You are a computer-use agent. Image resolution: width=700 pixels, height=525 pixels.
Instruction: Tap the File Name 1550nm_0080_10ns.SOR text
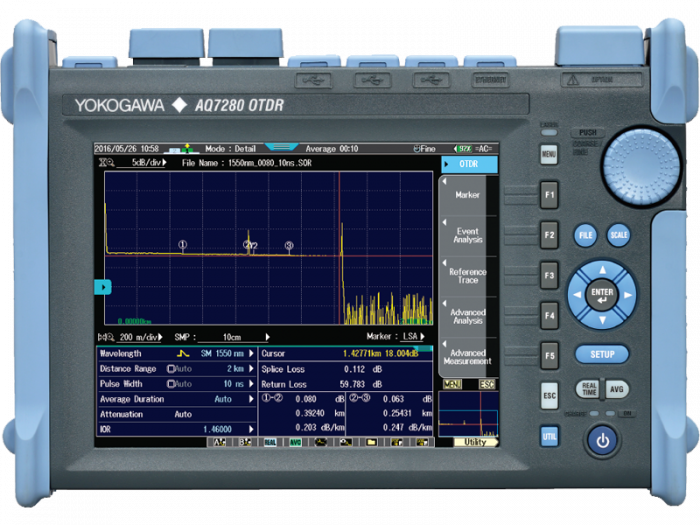point(247,163)
